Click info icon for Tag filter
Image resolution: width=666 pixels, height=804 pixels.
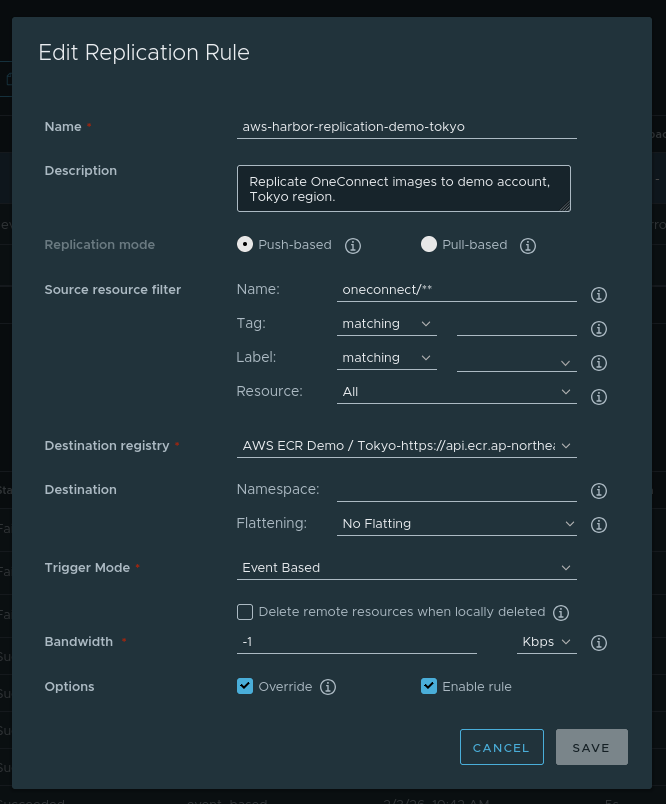pos(599,329)
